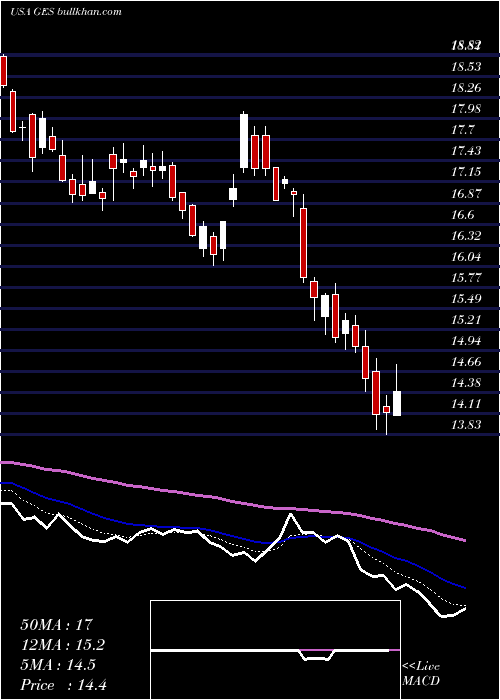Select the 17.98 price axis label

tap(467, 109)
